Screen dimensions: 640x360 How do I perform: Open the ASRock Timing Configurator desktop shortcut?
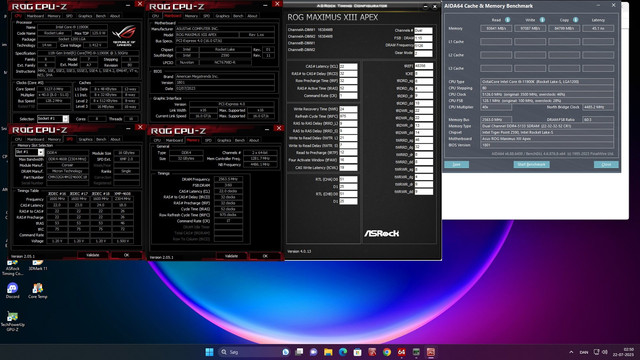[12, 267]
